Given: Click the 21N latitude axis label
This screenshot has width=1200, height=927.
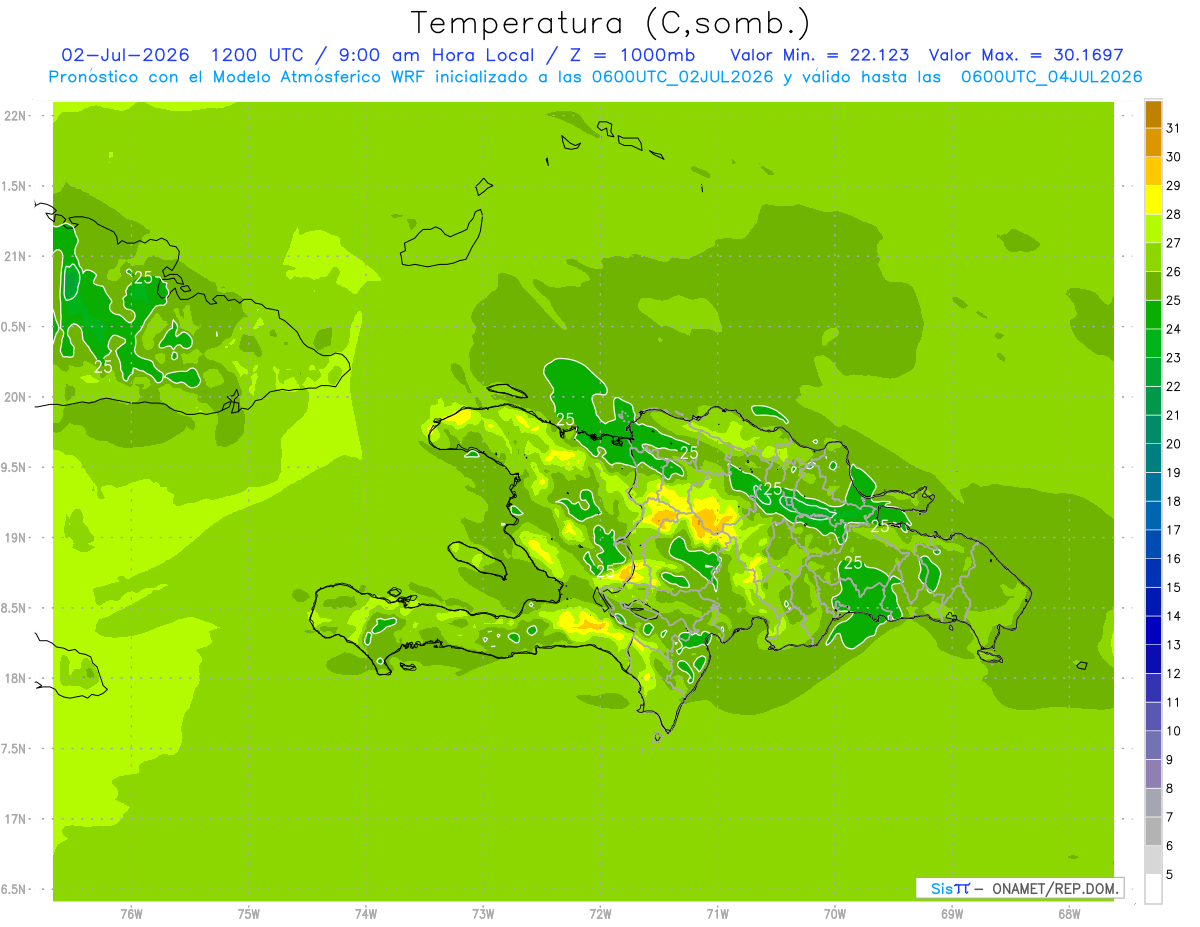Looking at the screenshot, I should (x=14, y=256).
